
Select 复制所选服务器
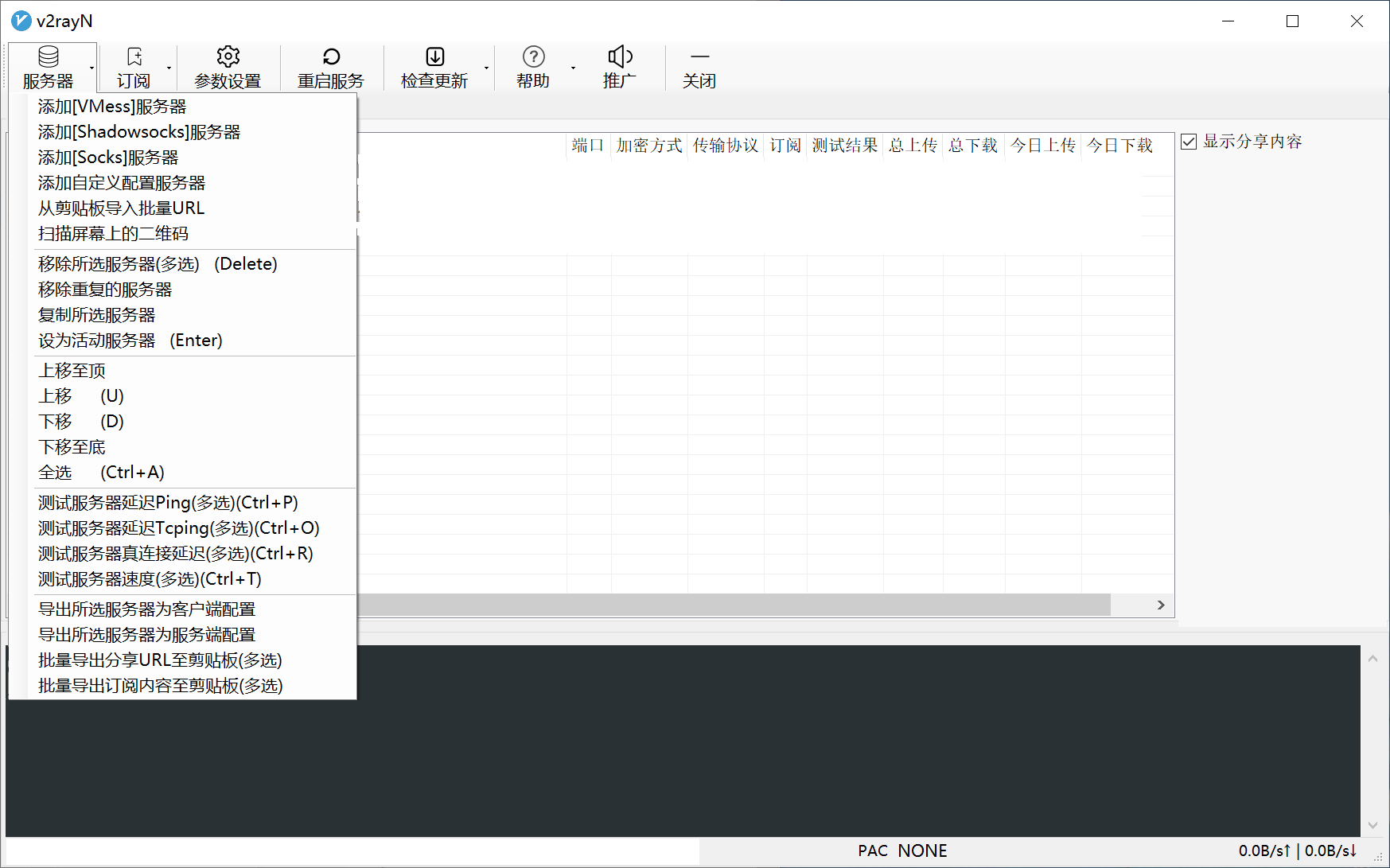click(191, 315)
